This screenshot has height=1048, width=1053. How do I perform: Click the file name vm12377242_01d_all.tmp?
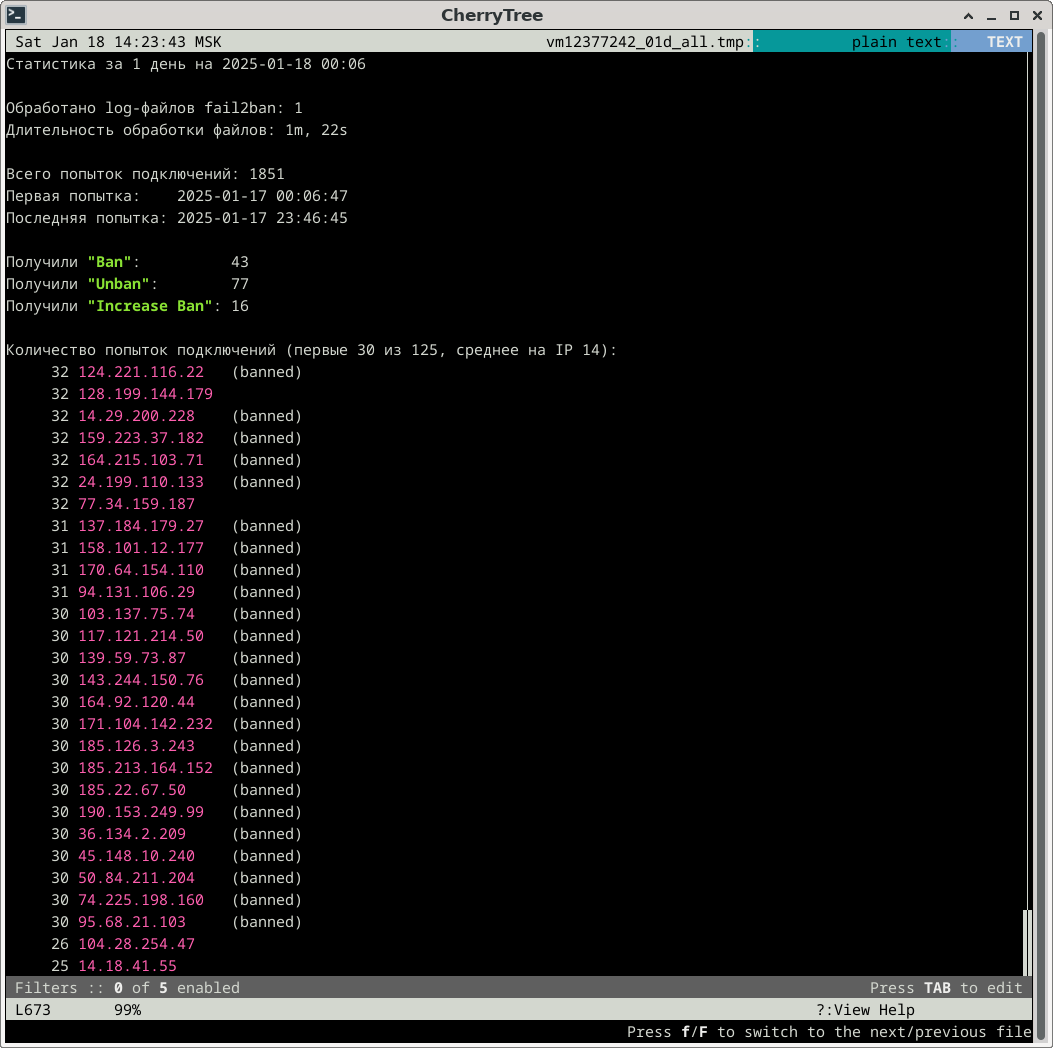tap(645, 42)
